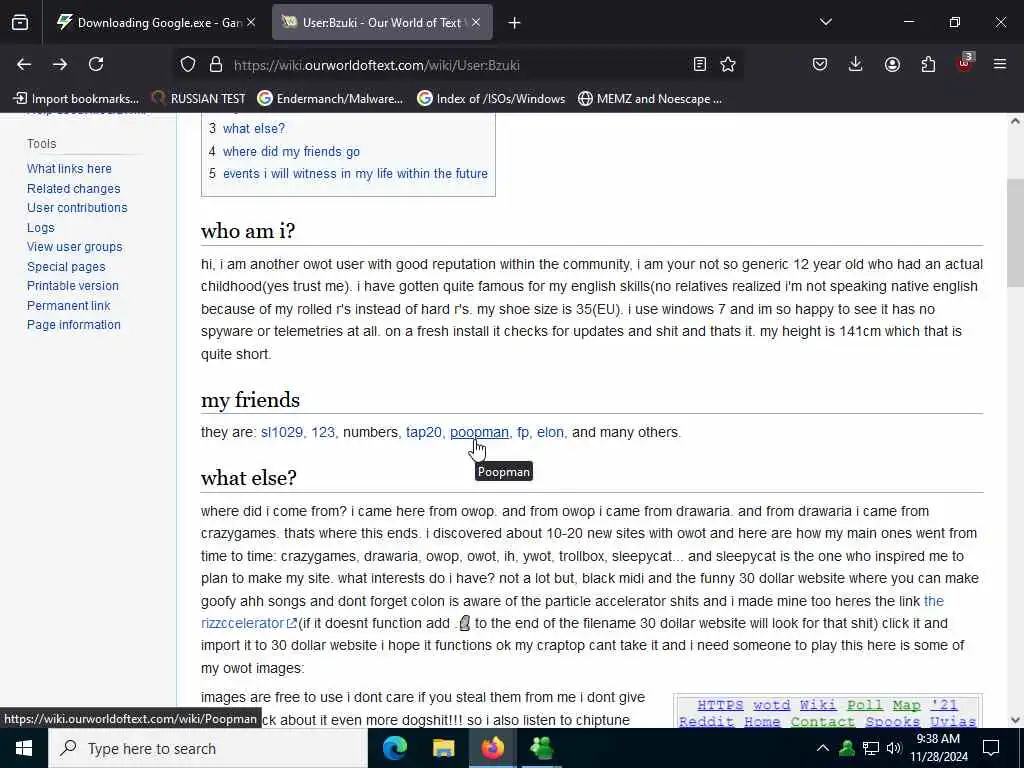Open friend link 123
1024x768 pixels.
(x=323, y=432)
